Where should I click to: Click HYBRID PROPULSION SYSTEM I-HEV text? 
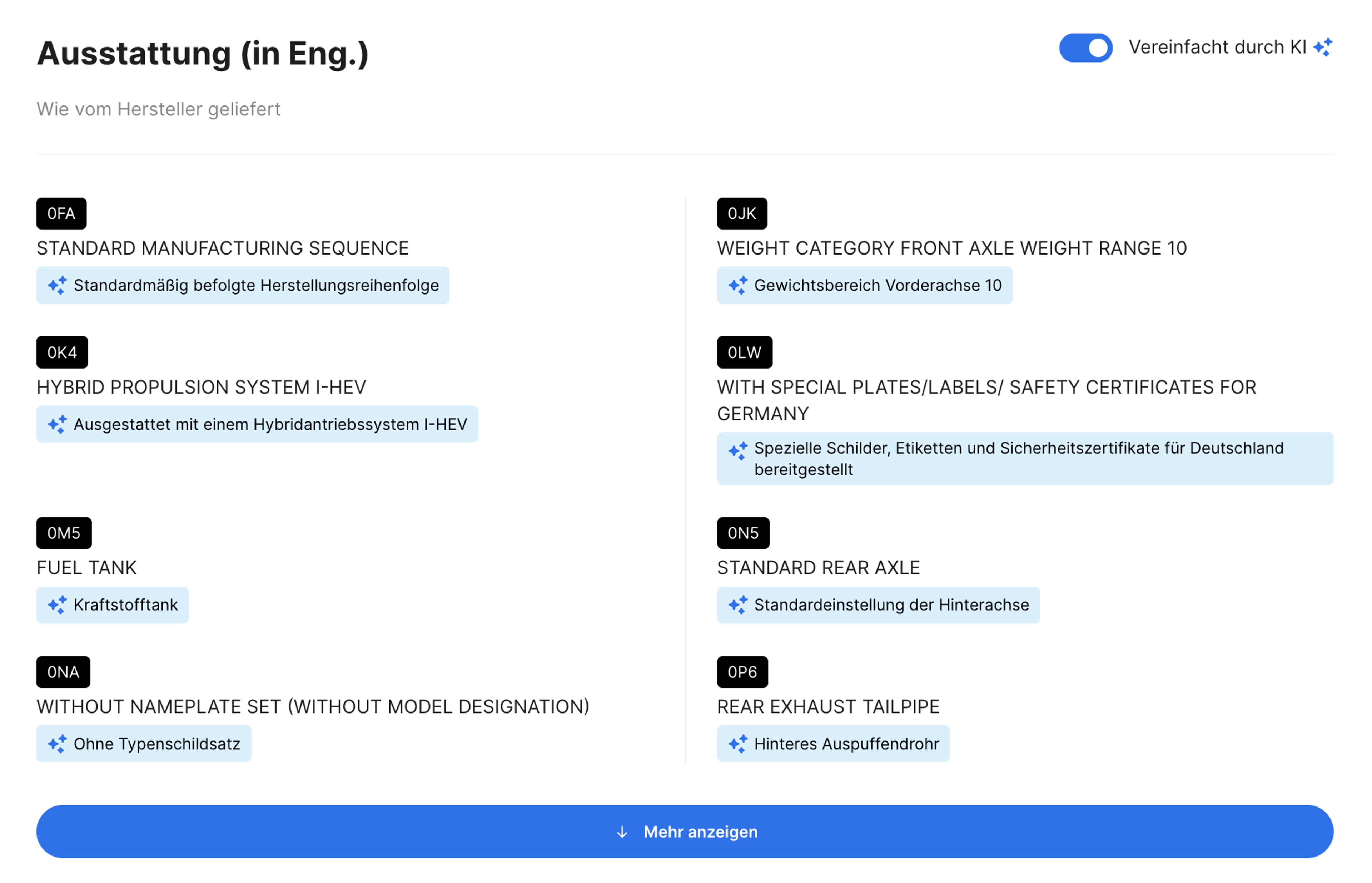pos(201,387)
